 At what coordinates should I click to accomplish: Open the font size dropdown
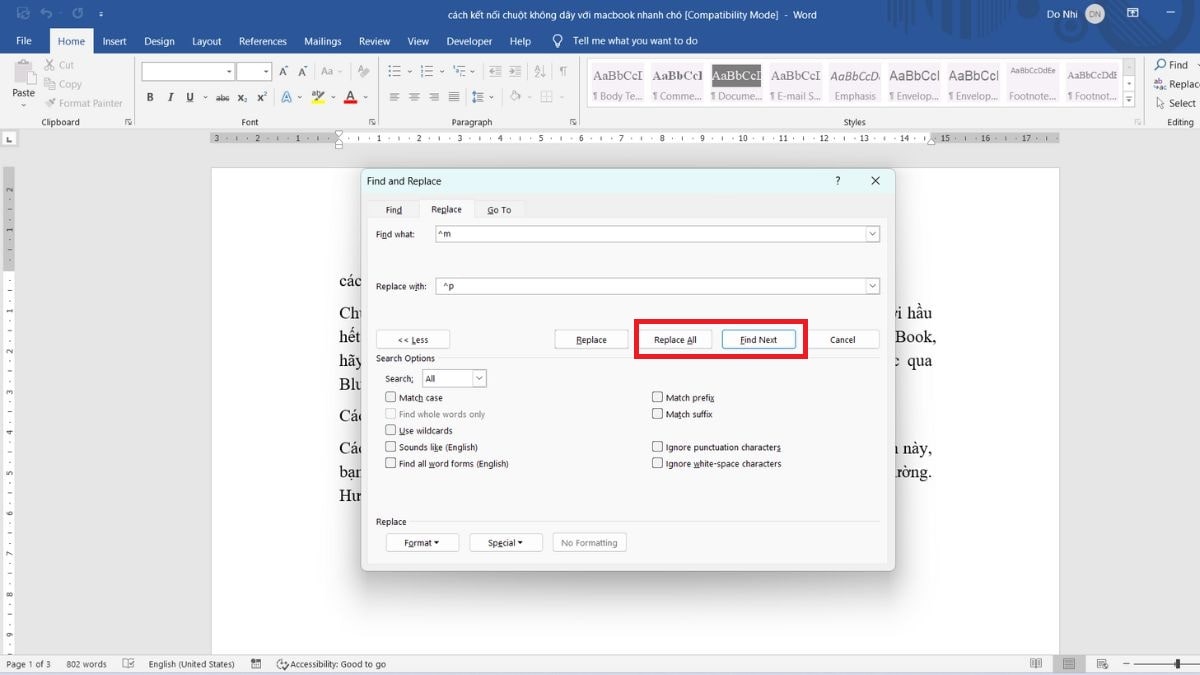pyautogui.click(x=266, y=71)
